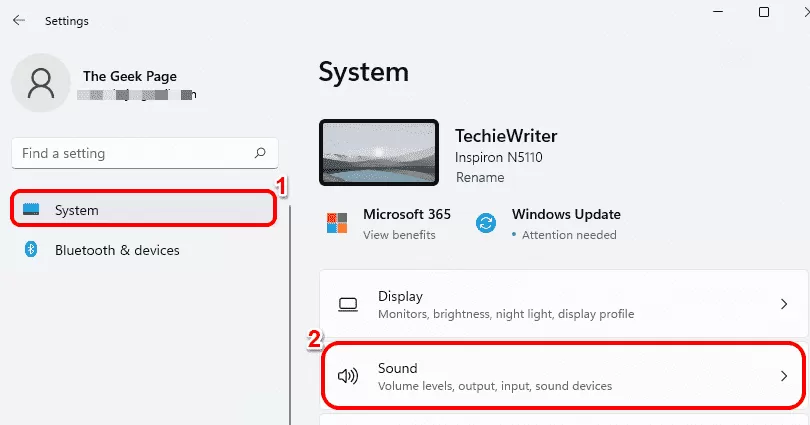810x425 pixels.
Task: Click the search magnifier icon
Action: coord(260,153)
